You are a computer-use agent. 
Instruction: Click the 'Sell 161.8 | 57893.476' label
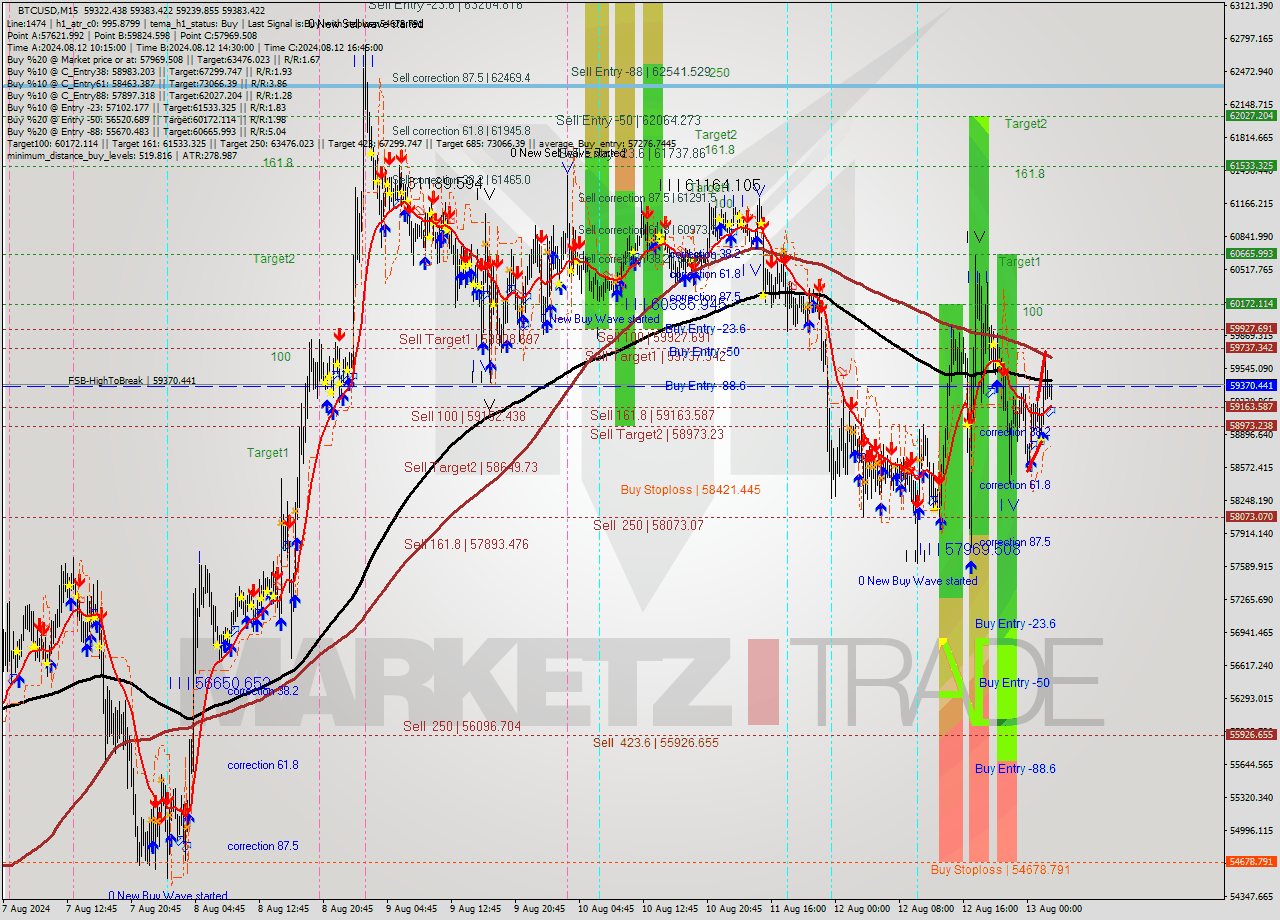click(466, 544)
